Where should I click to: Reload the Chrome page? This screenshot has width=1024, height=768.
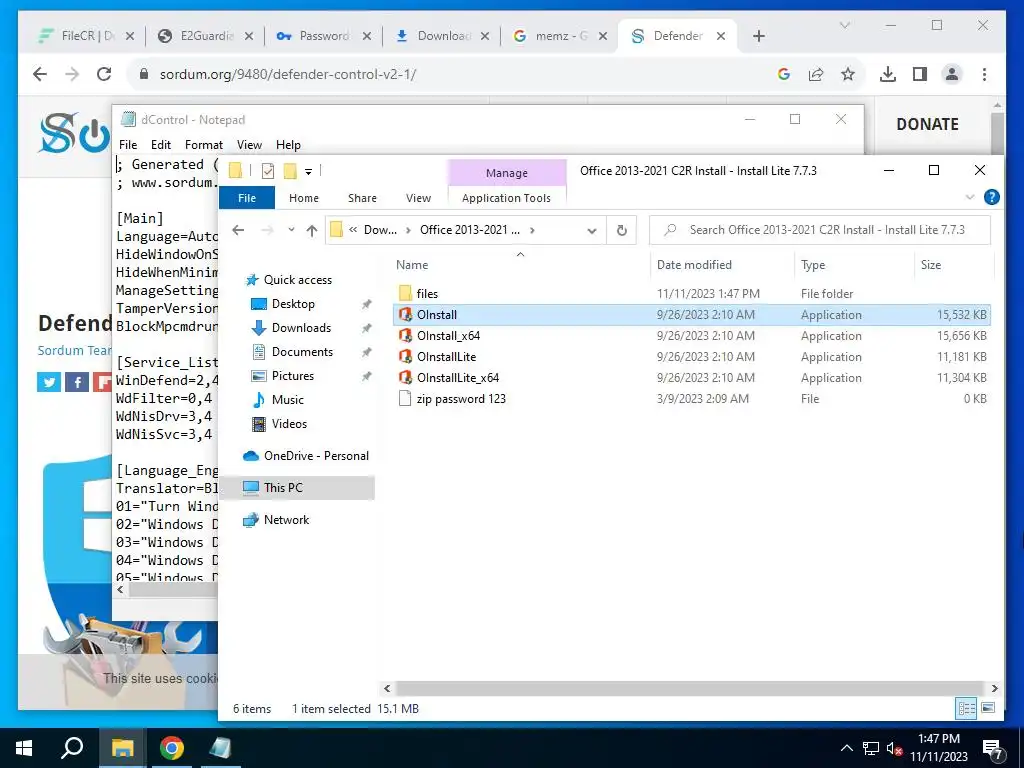104,74
